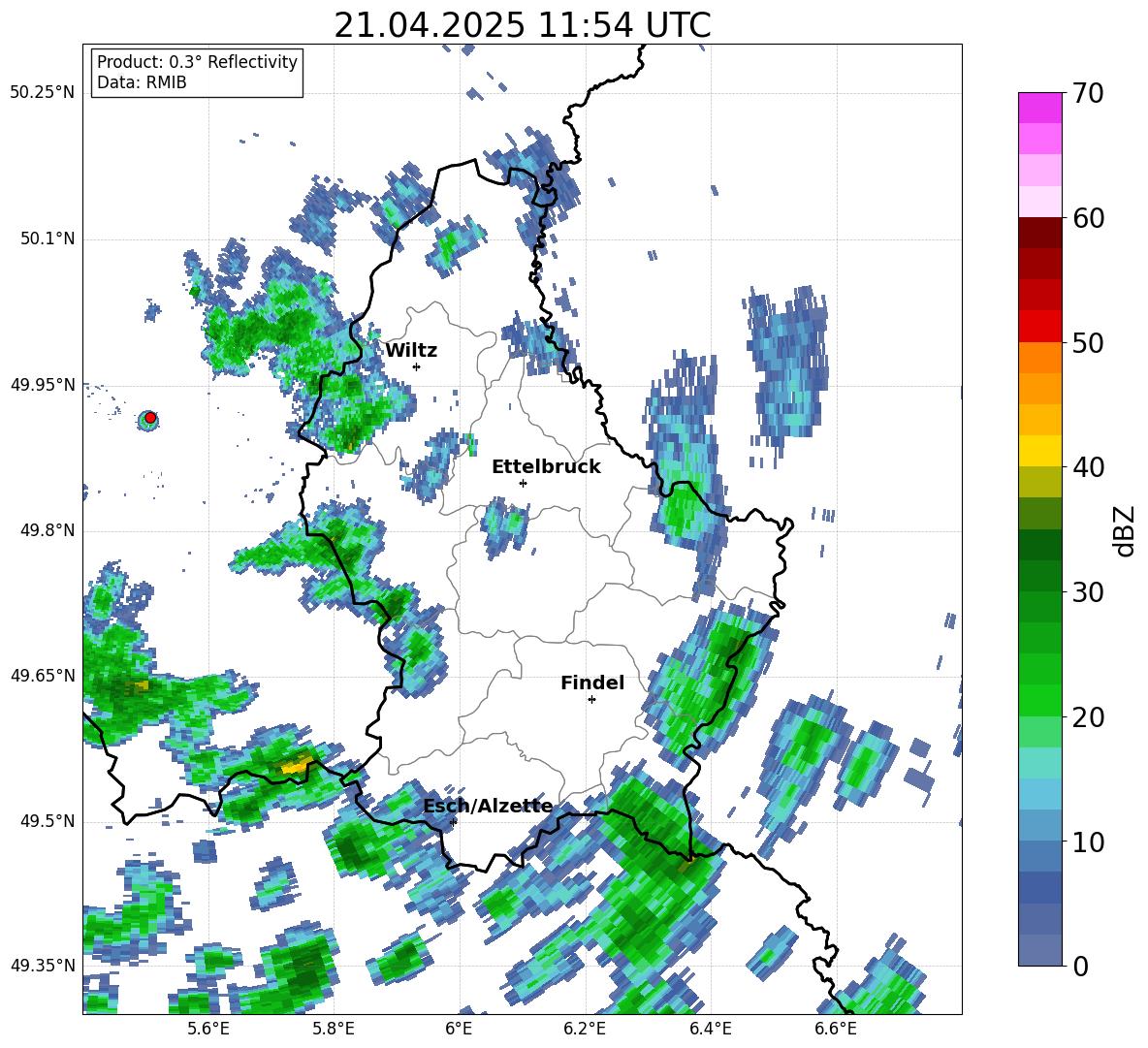Click the Esch/Alzette station cross marker

[x=453, y=822]
